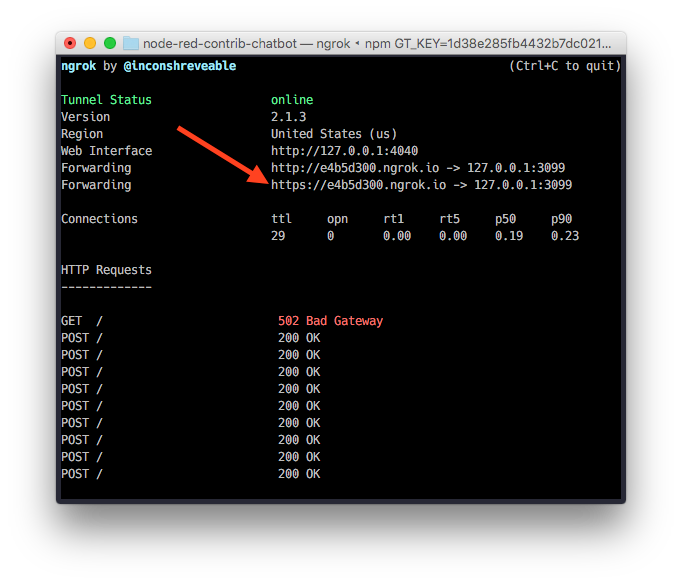This screenshot has height=584, width=682.
Task: Click the version number 2.1.3
Action: click(x=288, y=117)
